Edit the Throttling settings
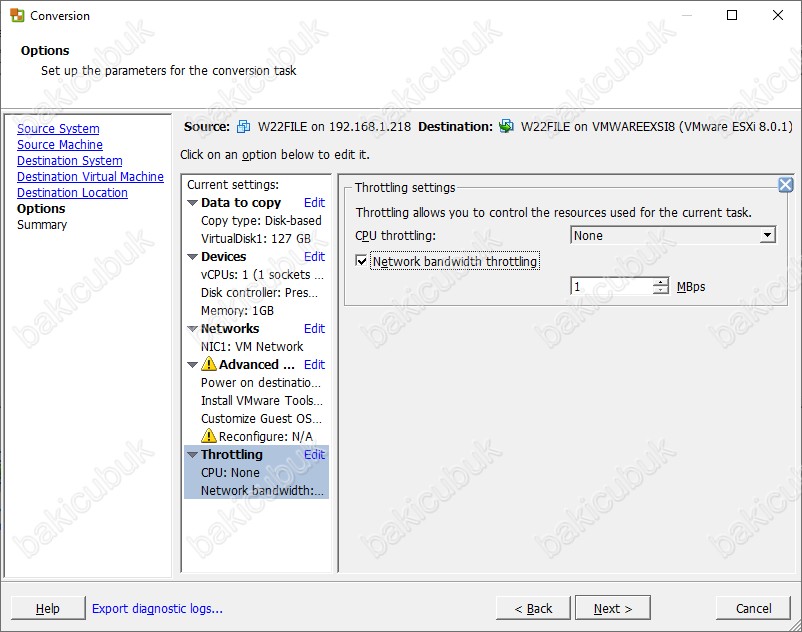The image size is (802, 632). (314, 454)
